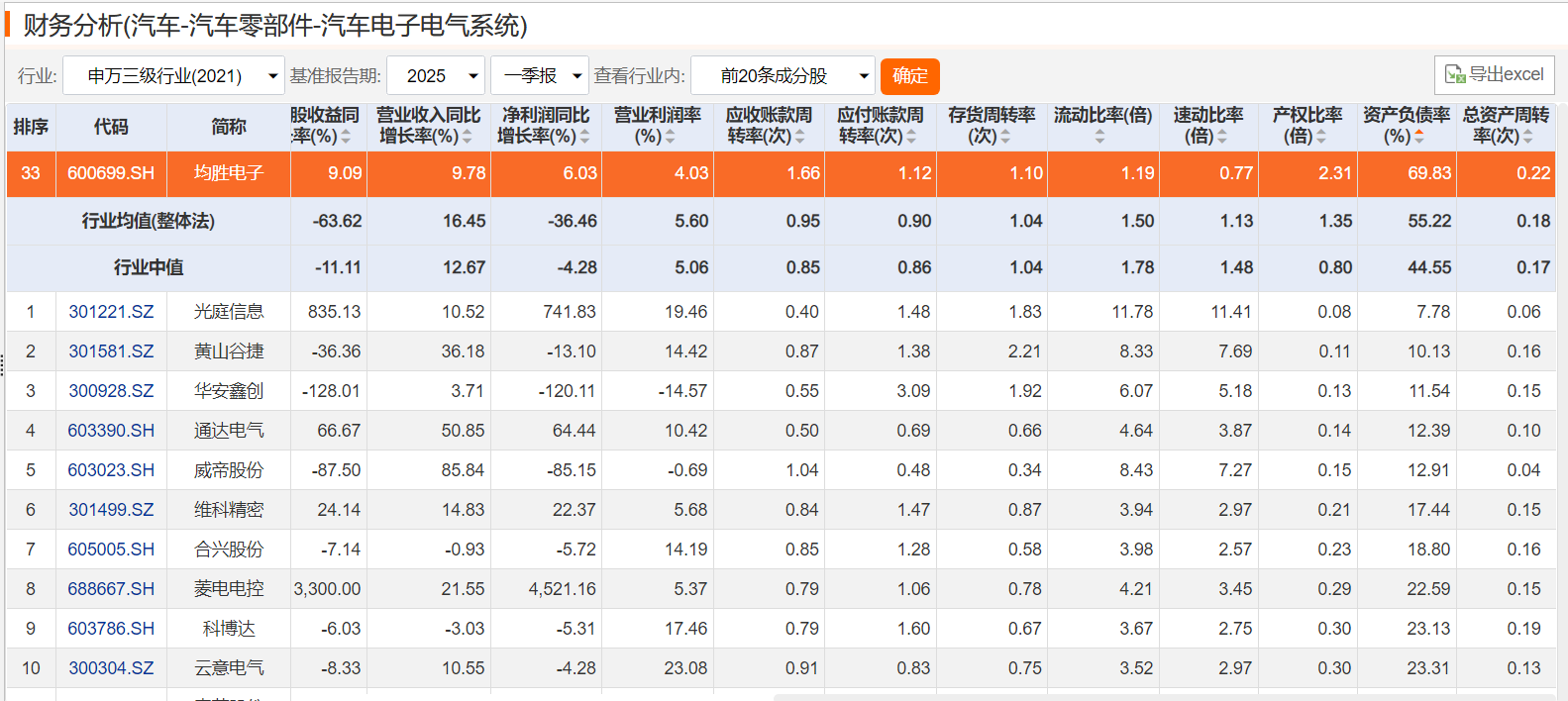The width and height of the screenshot is (1568, 701).
Task: Click stock name 云意电气
Action: point(229,668)
